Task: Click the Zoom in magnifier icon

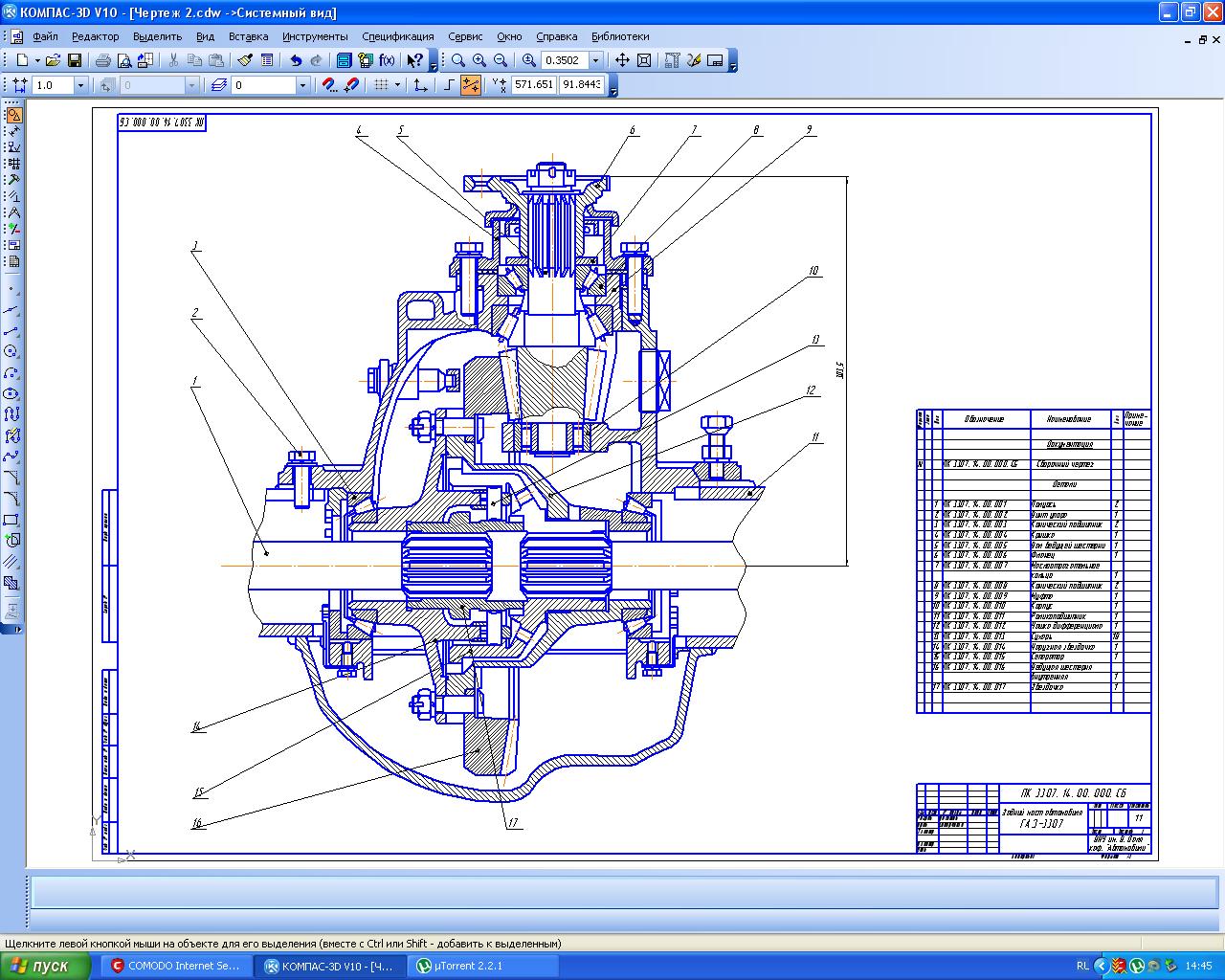Action: (x=479, y=60)
